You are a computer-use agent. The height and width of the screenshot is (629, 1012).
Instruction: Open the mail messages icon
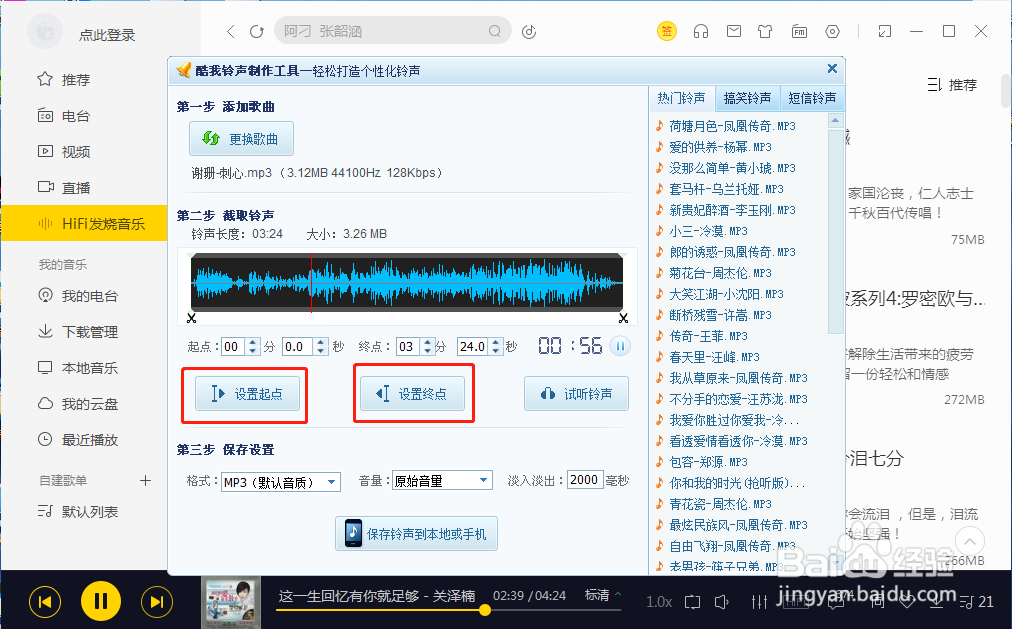click(734, 31)
